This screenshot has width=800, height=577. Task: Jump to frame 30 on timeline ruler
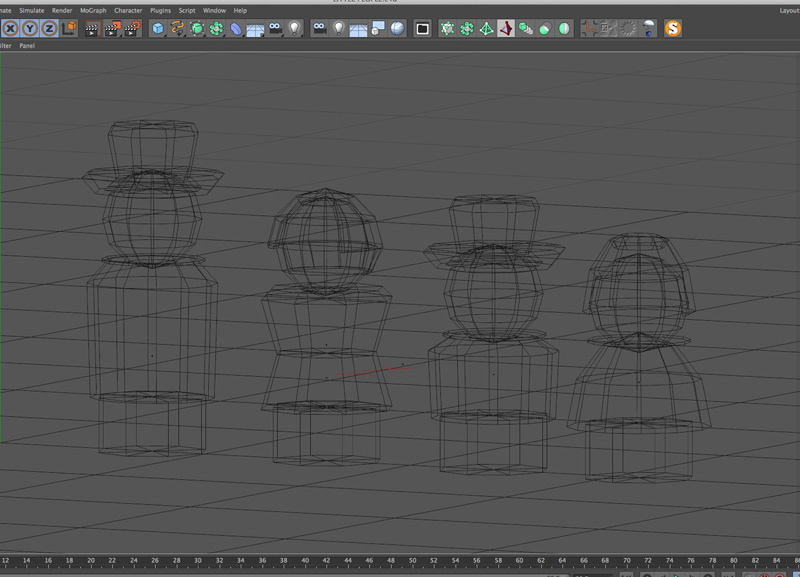(198, 561)
